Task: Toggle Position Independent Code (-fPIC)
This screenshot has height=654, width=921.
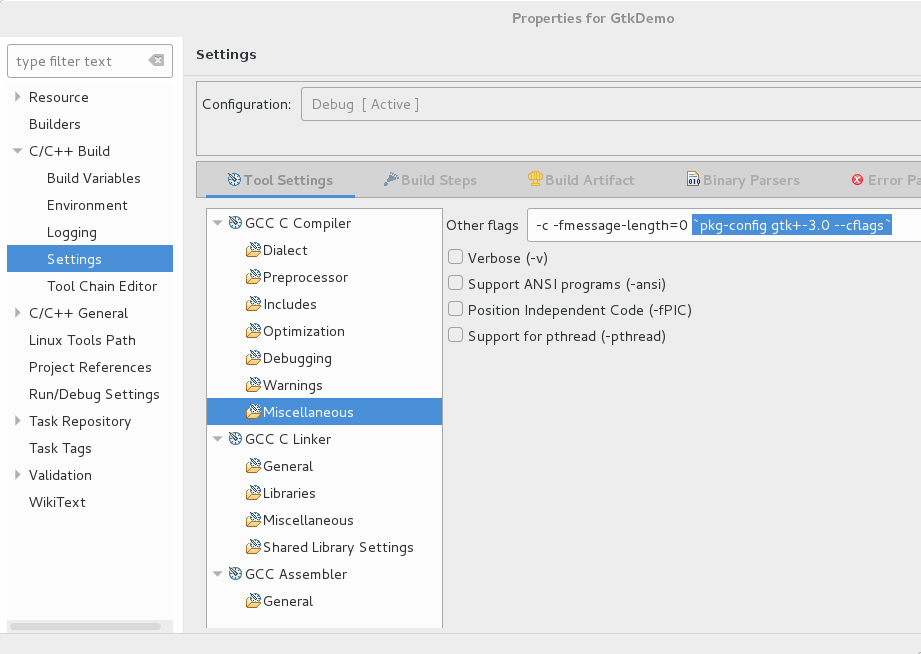Action: pos(455,308)
